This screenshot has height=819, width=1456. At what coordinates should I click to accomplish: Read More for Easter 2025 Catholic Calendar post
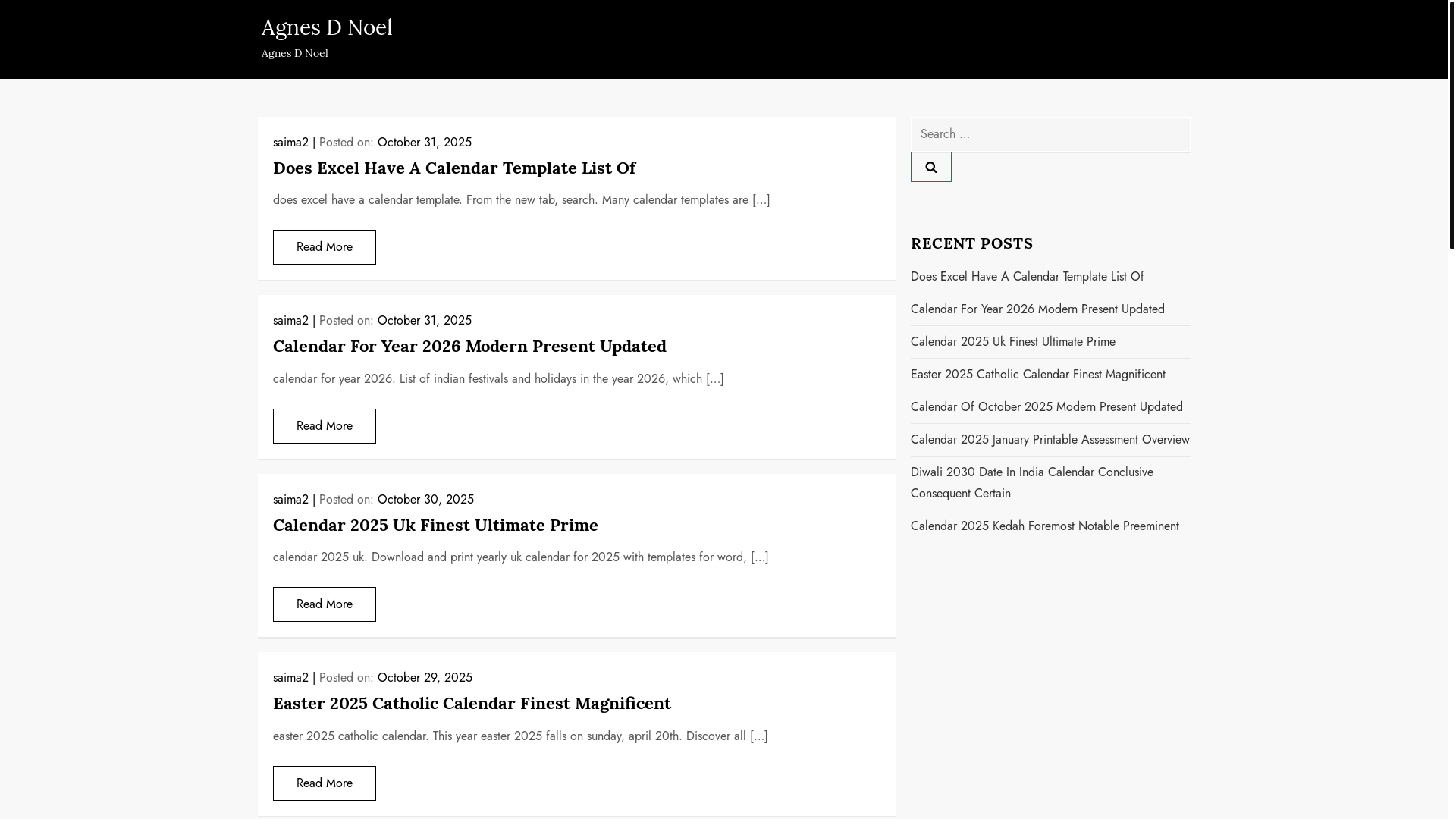click(325, 783)
